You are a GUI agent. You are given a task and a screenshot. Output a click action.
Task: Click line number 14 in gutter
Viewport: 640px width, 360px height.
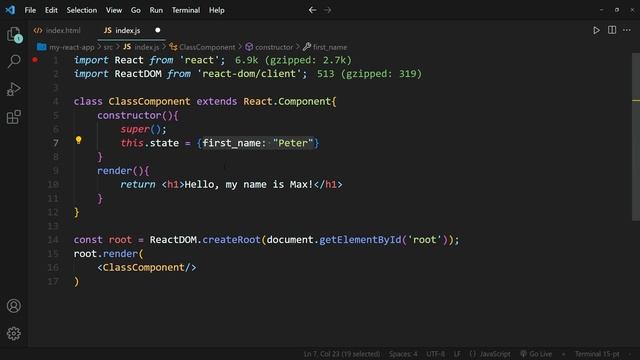53,240
